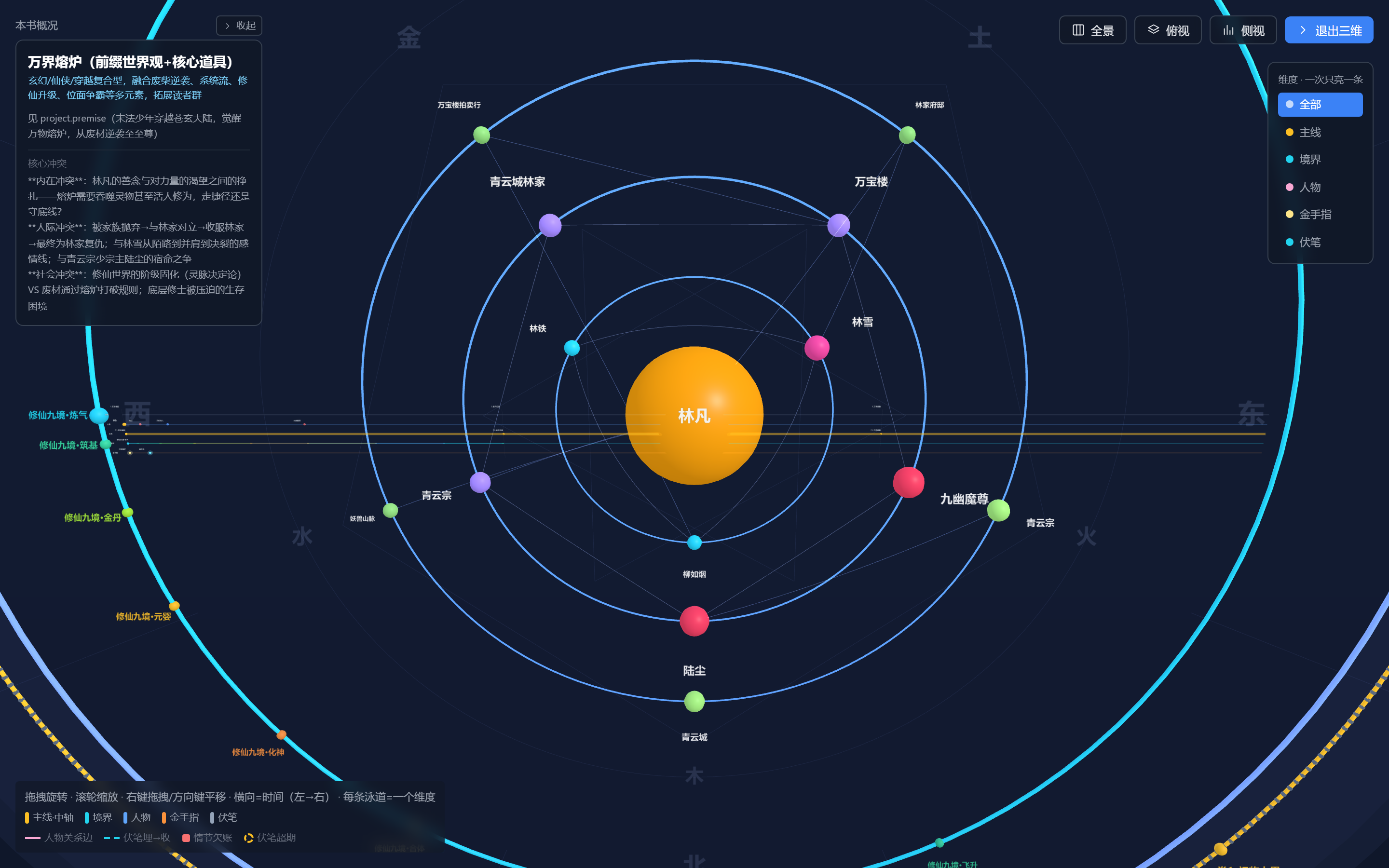The width and height of the screenshot is (1389, 868).
Task: Select the 伏笔 dimension option
Action: pos(1320,242)
